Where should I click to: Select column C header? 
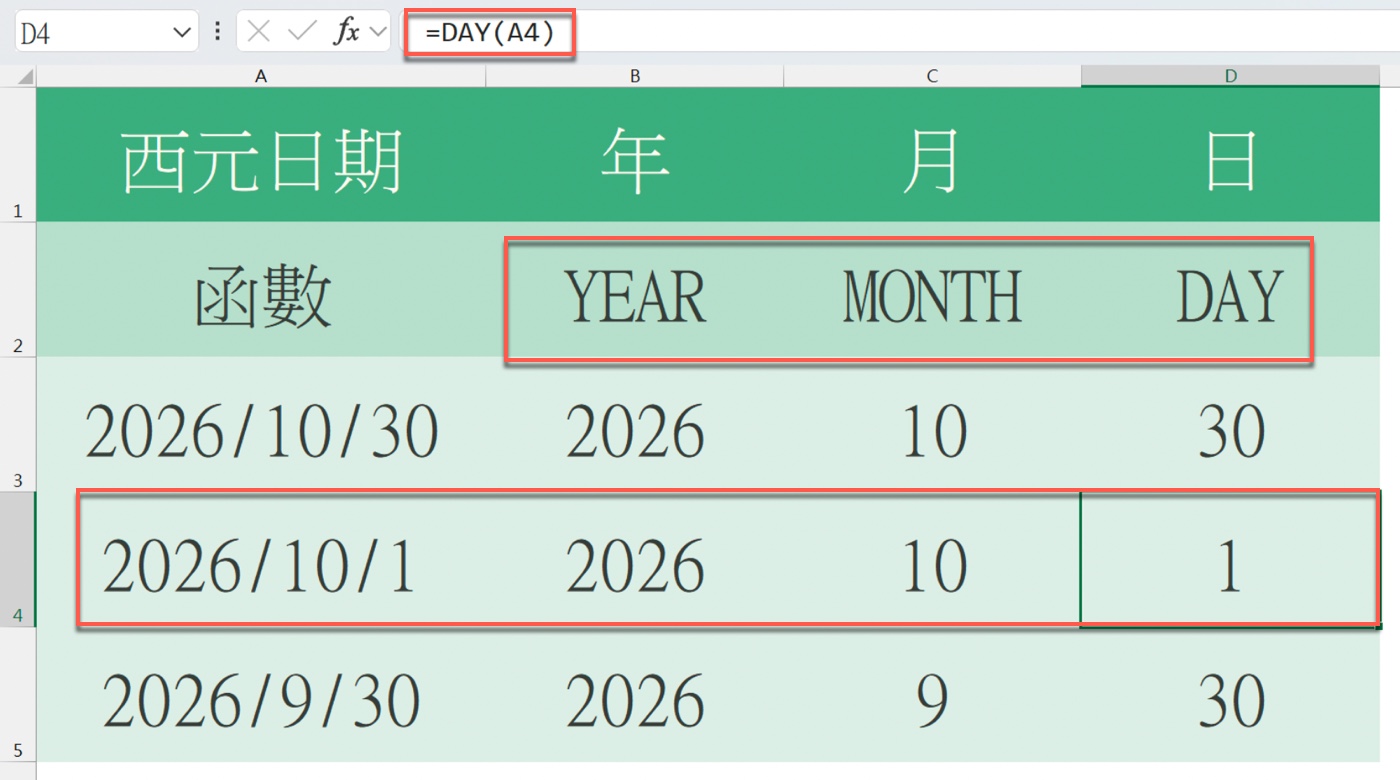pyautogui.click(x=932, y=77)
